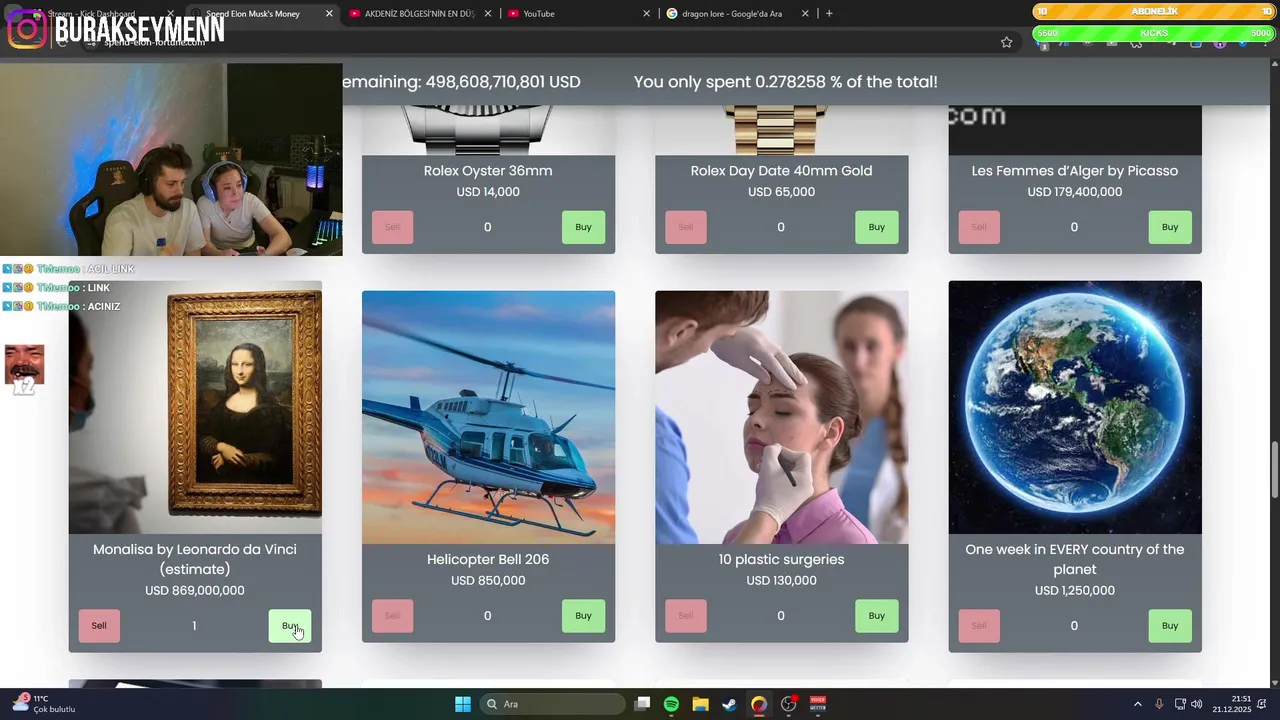Open network settings from system tray
The image size is (1280, 720).
(1180, 704)
